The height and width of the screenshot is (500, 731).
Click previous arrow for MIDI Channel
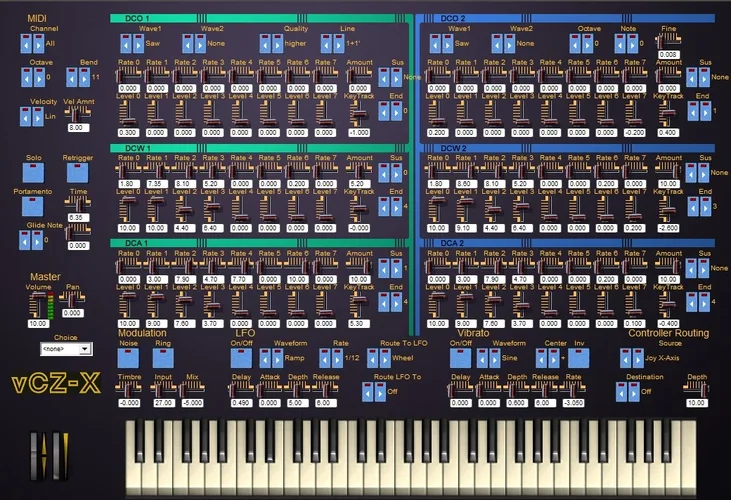point(26,44)
